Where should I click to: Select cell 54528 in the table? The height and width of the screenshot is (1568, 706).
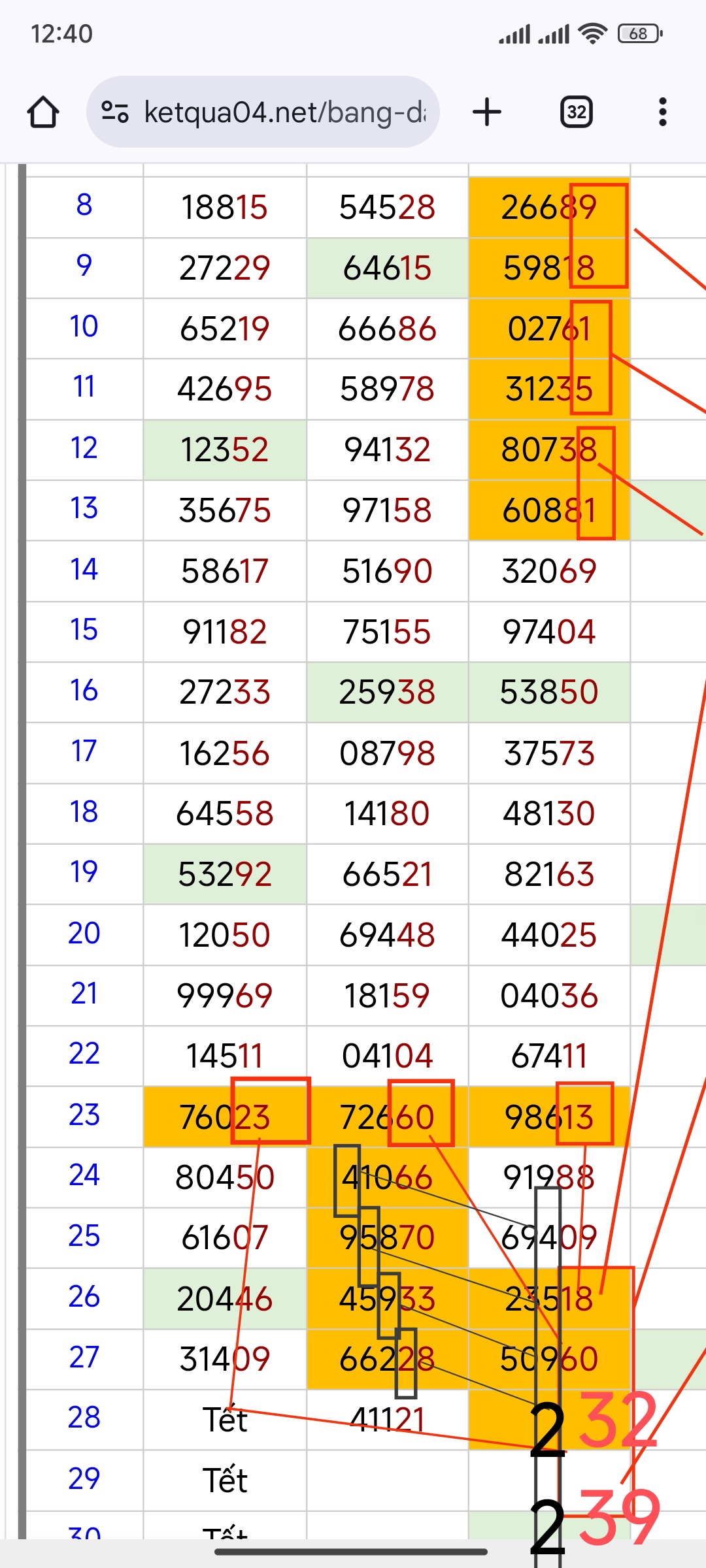click(387, 208)
